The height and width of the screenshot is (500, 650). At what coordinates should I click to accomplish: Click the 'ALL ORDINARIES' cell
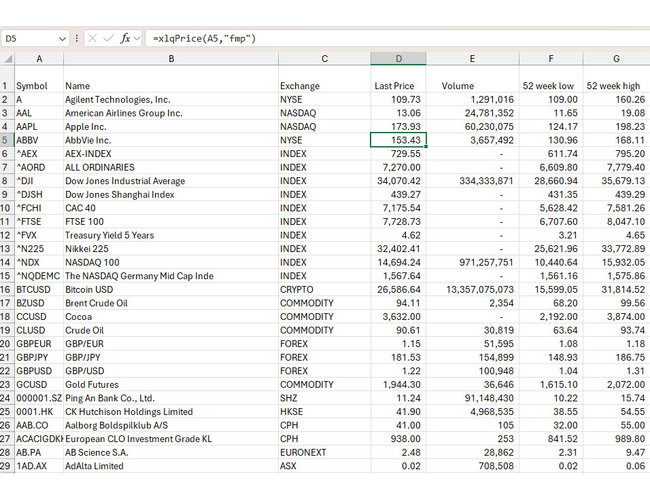tap(171, 167)
